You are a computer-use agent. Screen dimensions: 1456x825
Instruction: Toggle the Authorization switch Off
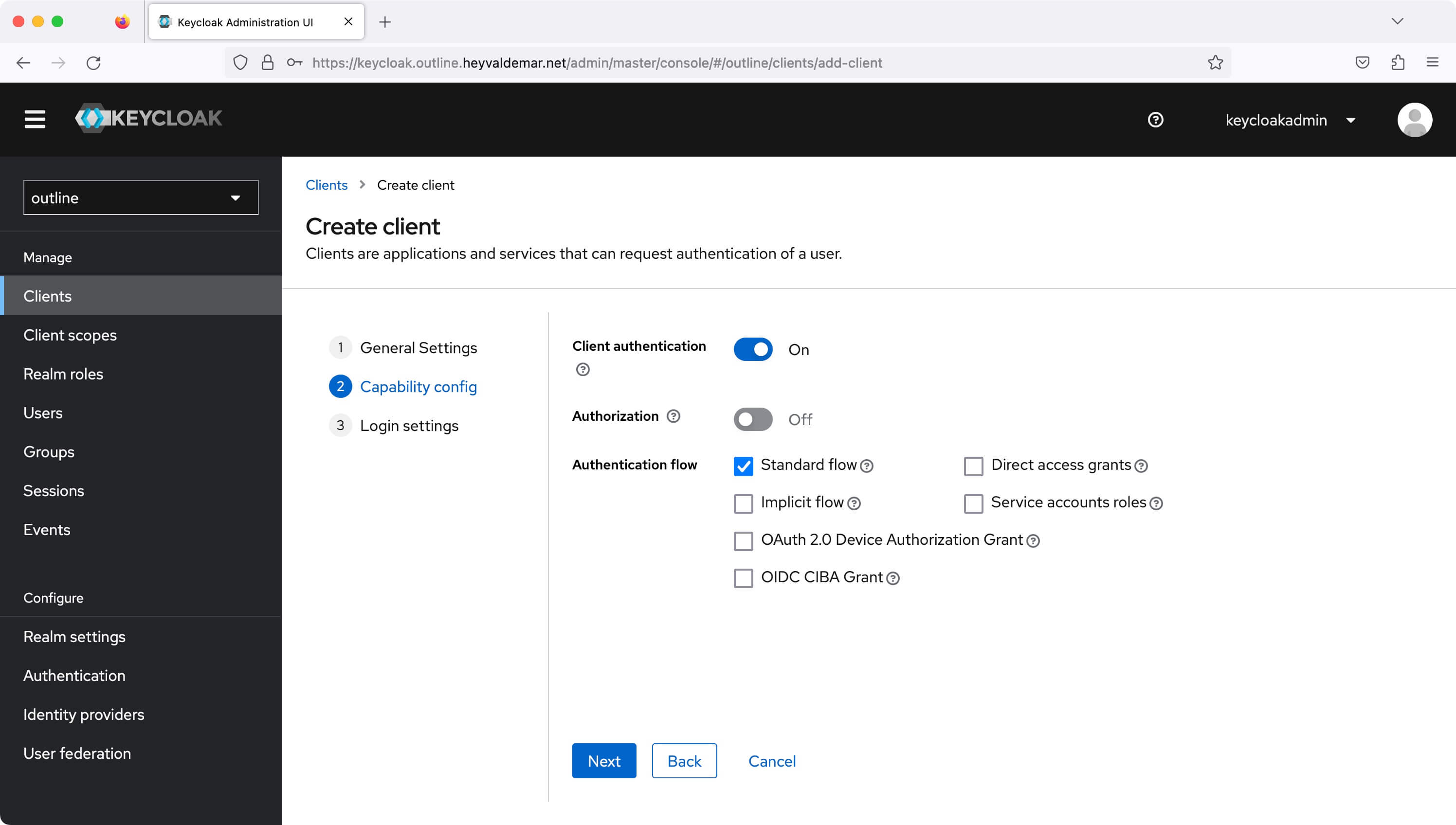point(754,419)
